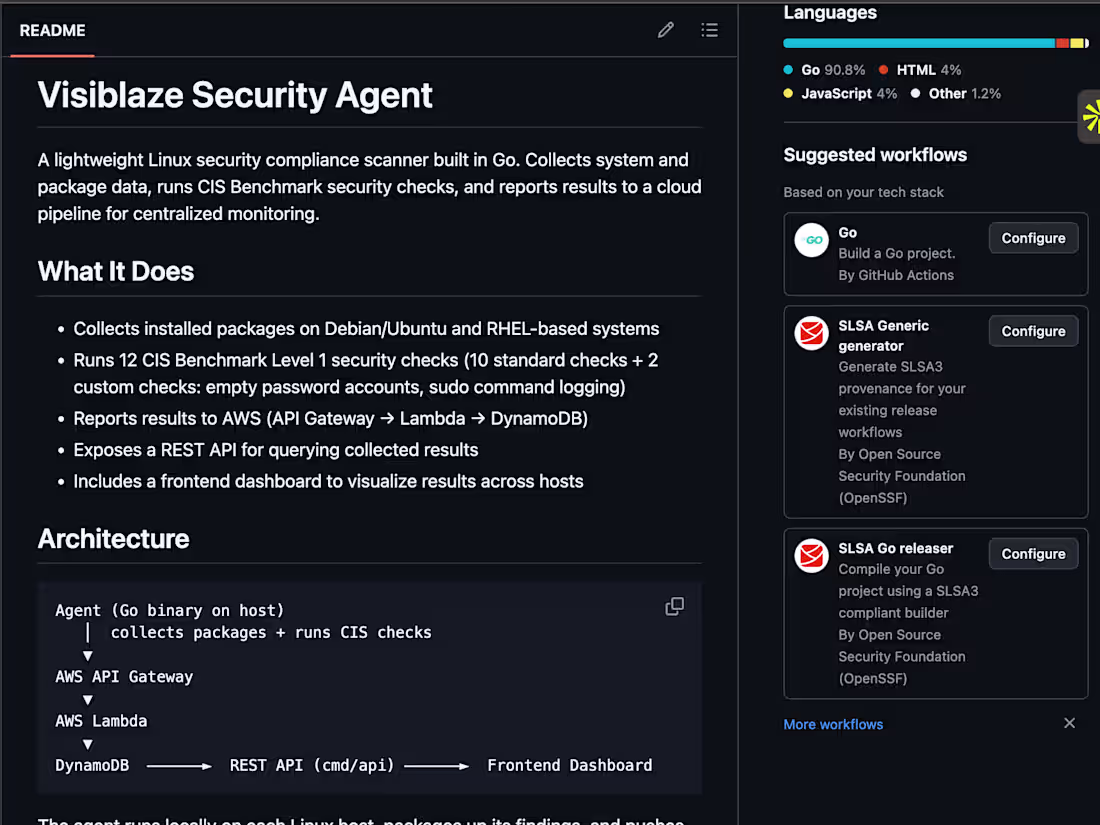Click the 'Exposes a REST API' bullet
1100x825 pixels.
pyautogui.click(x=276, y=450)
